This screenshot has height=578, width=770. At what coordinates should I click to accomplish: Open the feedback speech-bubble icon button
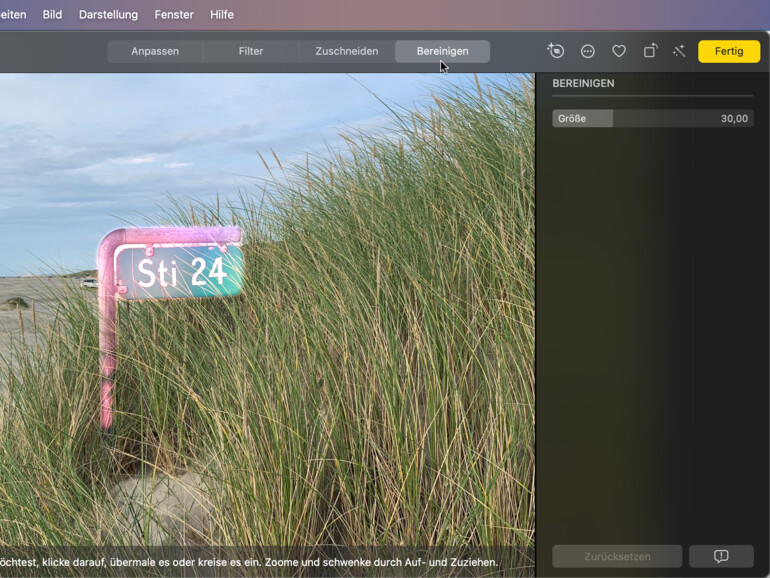[x=721, y=556]
